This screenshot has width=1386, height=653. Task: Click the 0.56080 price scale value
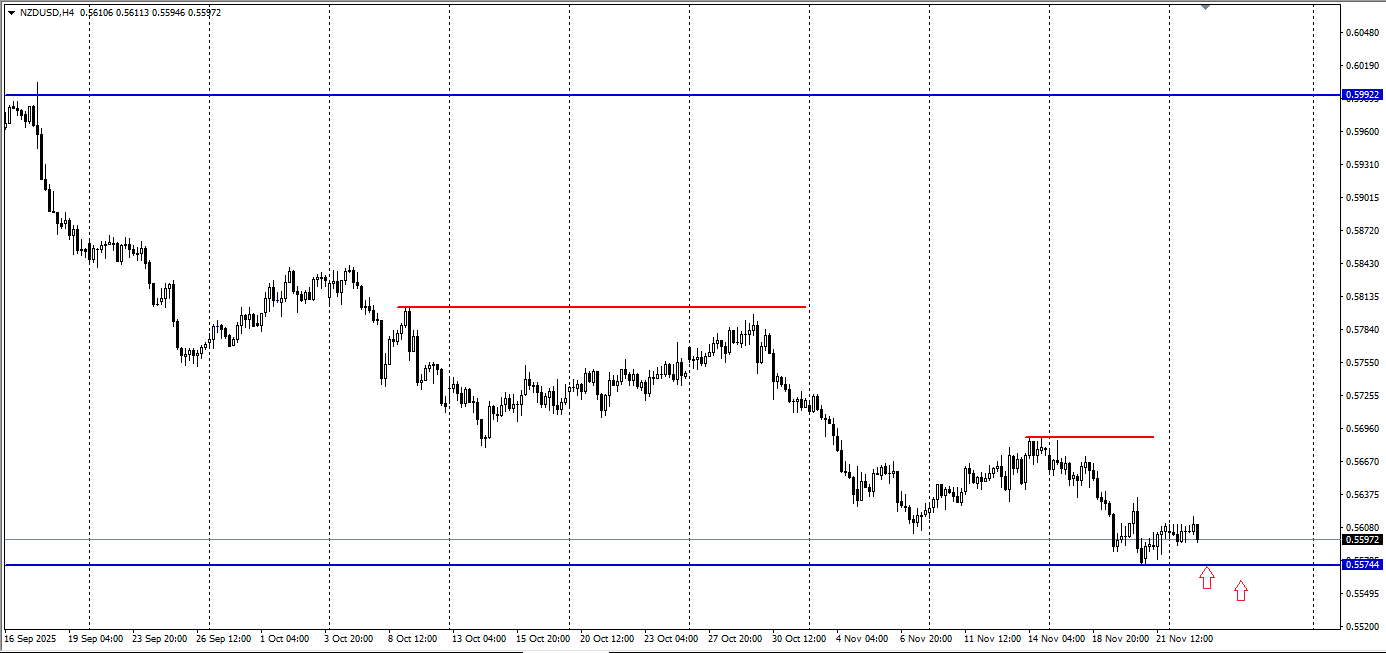[x=1362, y=527]
